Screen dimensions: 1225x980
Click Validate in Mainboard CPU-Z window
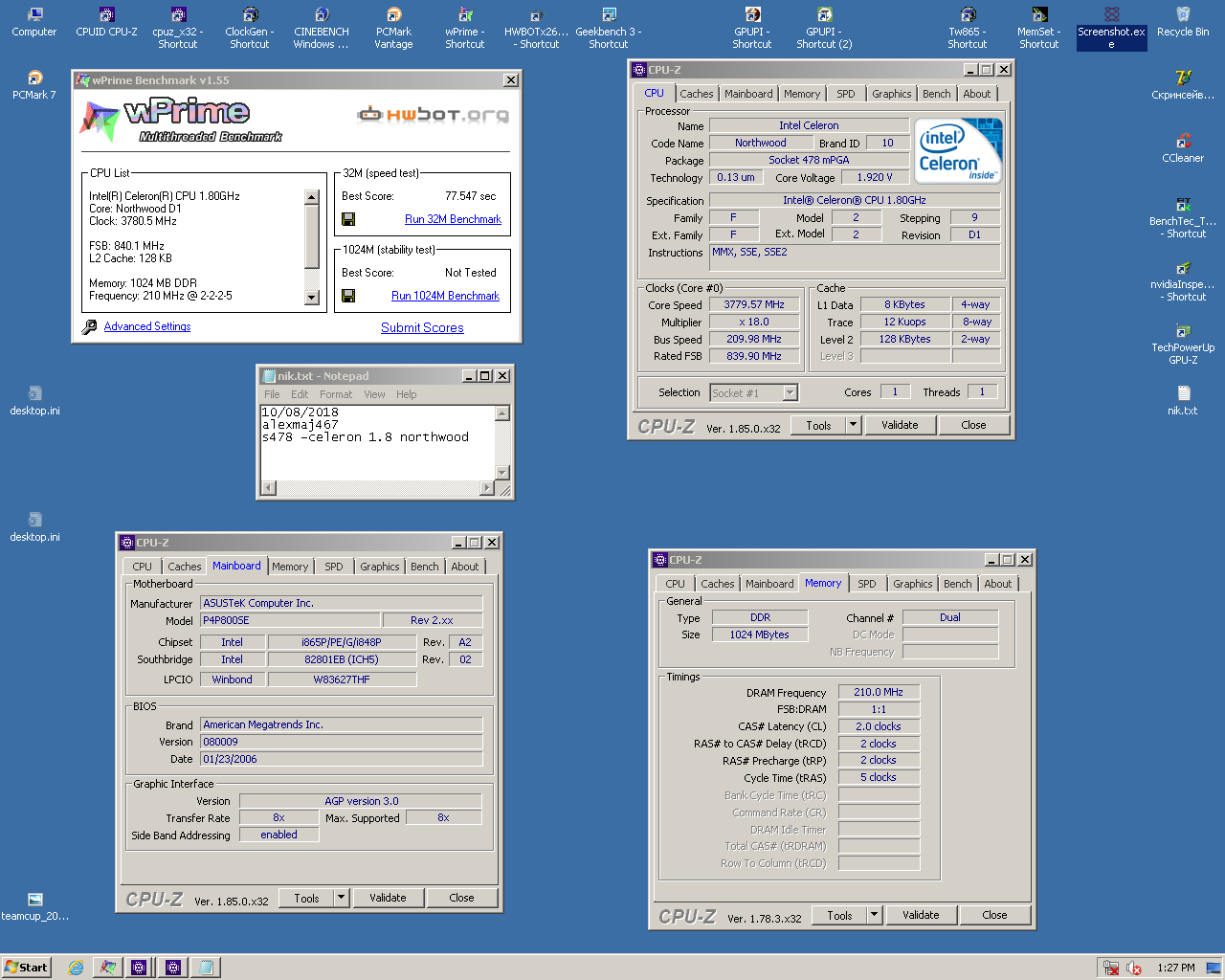388,898
